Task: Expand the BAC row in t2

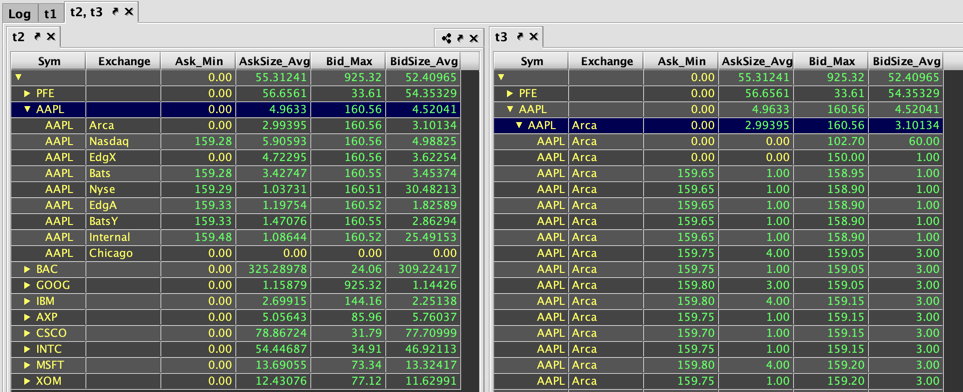Action: click(x=27, y=269)
